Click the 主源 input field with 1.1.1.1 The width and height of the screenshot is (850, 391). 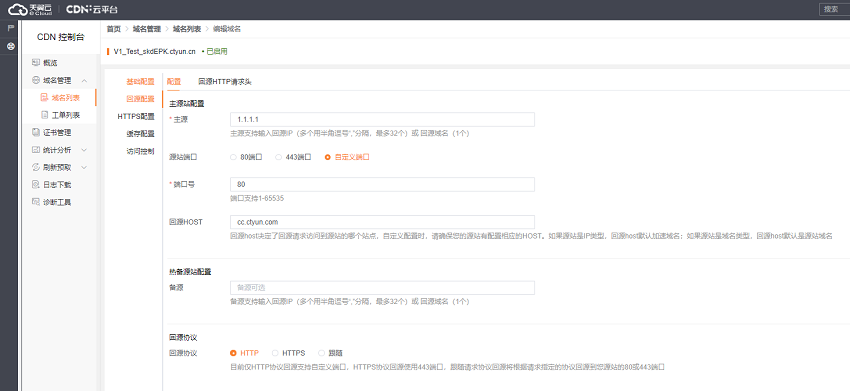click(x=382, y=119)
